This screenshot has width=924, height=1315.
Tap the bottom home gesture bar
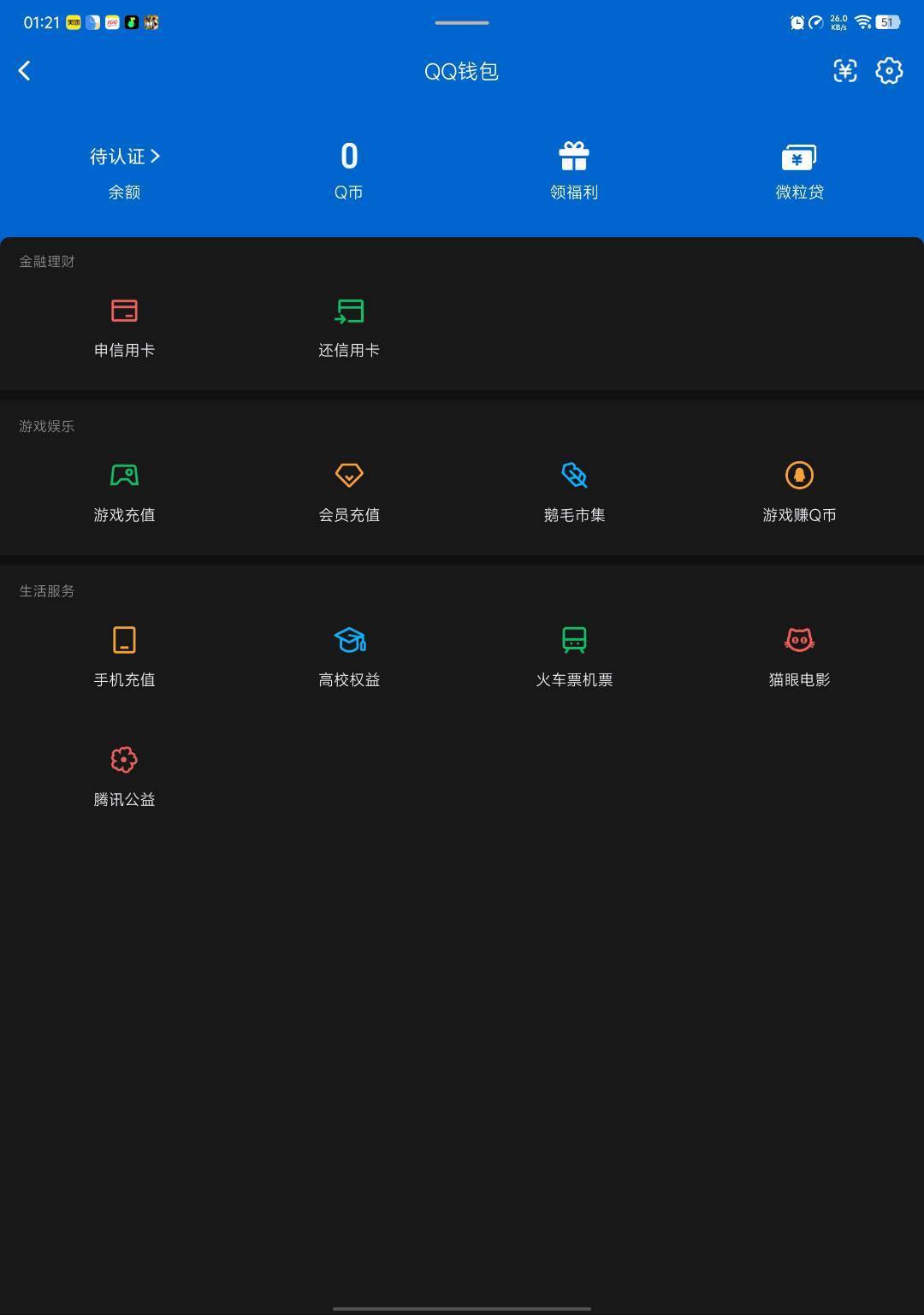[462, 1308]
